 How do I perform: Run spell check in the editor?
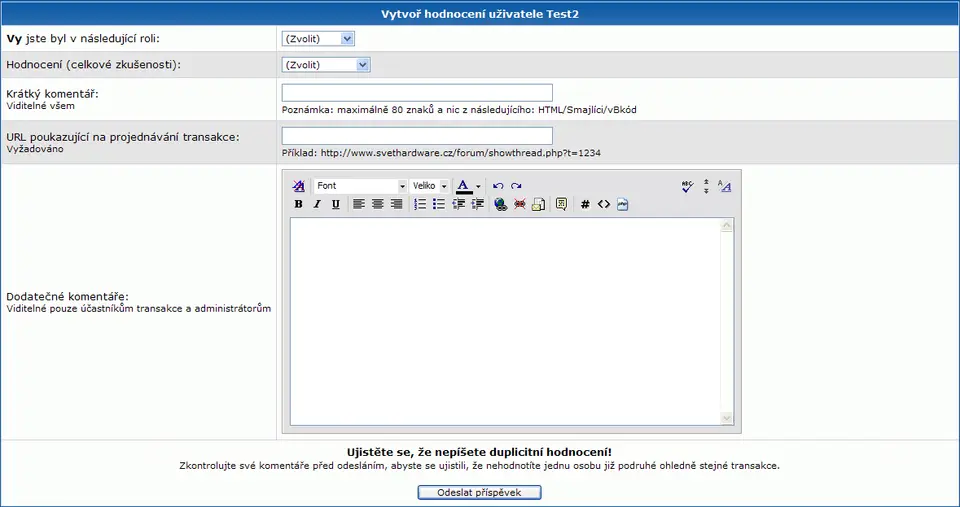(x=687, y=186)
